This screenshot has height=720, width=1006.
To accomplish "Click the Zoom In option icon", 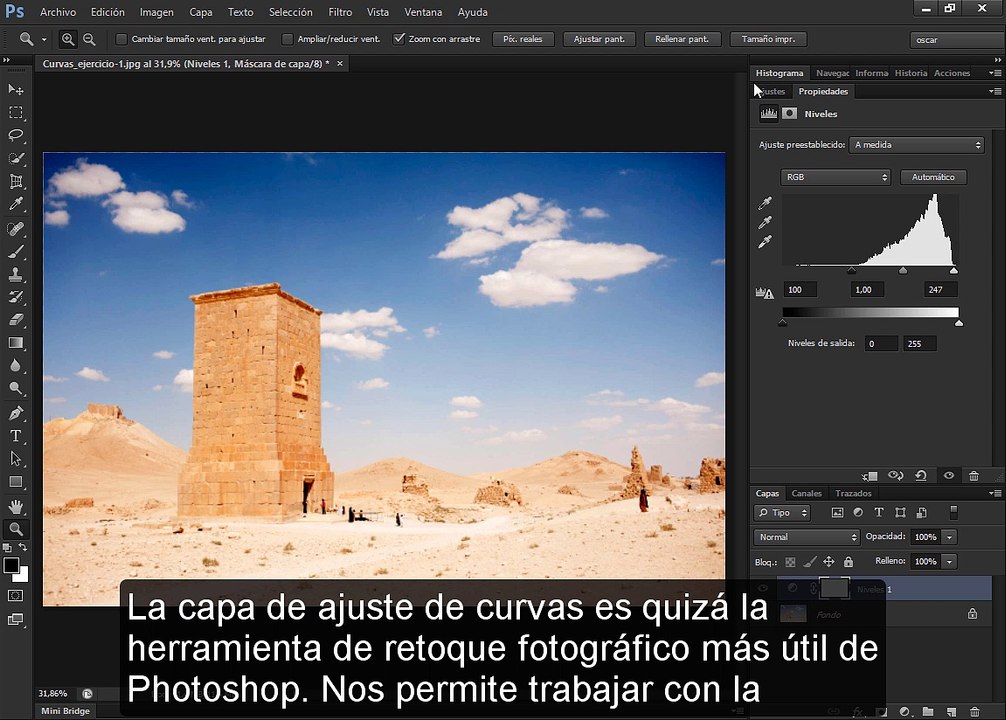I will coord(67,39).
